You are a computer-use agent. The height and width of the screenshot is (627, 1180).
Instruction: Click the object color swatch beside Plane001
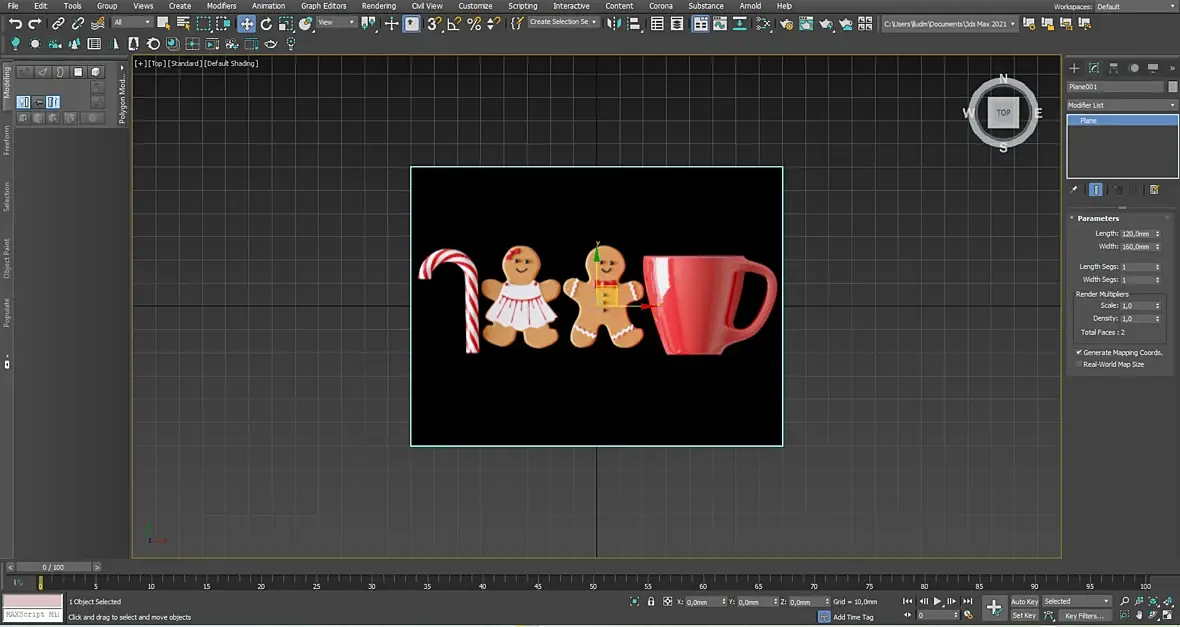[x=1172, y=87]
